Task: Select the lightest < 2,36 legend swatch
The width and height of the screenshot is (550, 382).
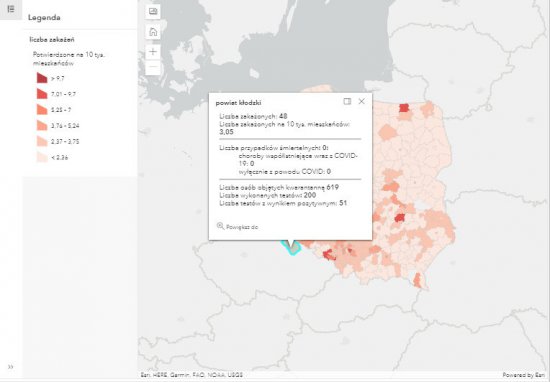Action: tap(42, 157)
